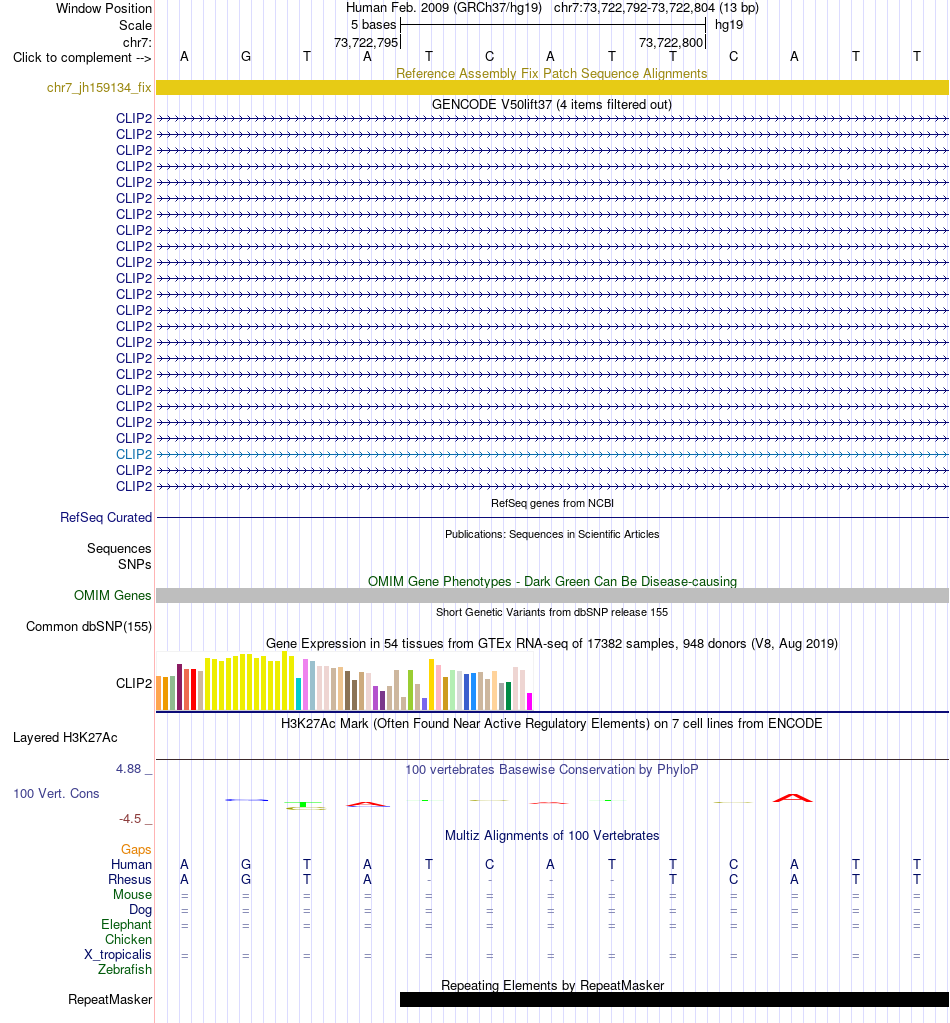Screen dimensions: 950x1023
Task: Open the 'GENCODE V50lift37 (4 items filtered out)' title
Action: point(552,104)
